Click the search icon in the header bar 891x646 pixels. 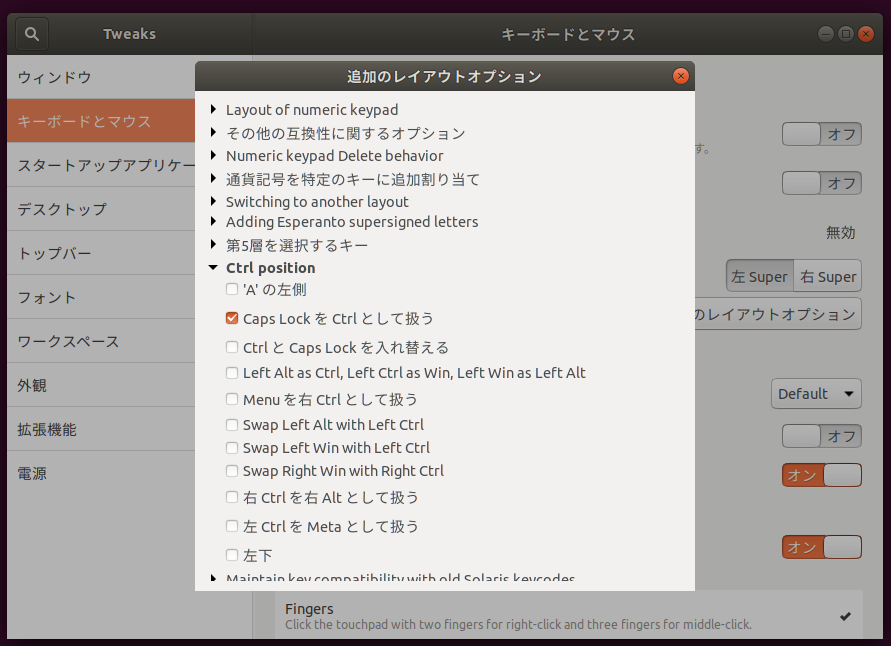pos(30,33)
